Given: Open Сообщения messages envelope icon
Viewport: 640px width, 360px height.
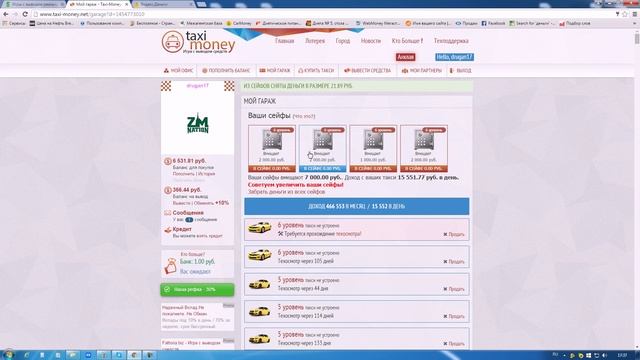Looking at the screenshot, I should point(167,213).
